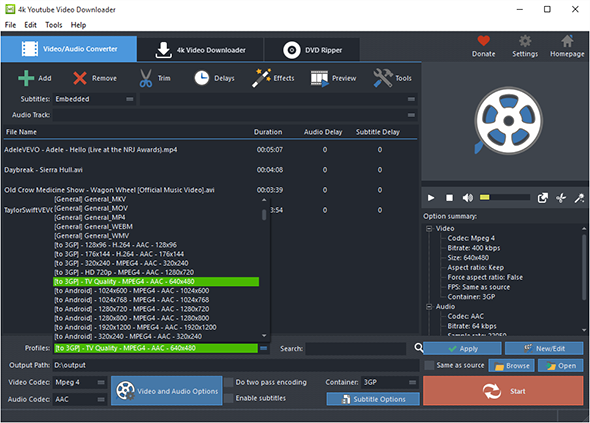Open the Video Codec Mpeg 4 dropdown
590x423 pixels.
point(80,382)
